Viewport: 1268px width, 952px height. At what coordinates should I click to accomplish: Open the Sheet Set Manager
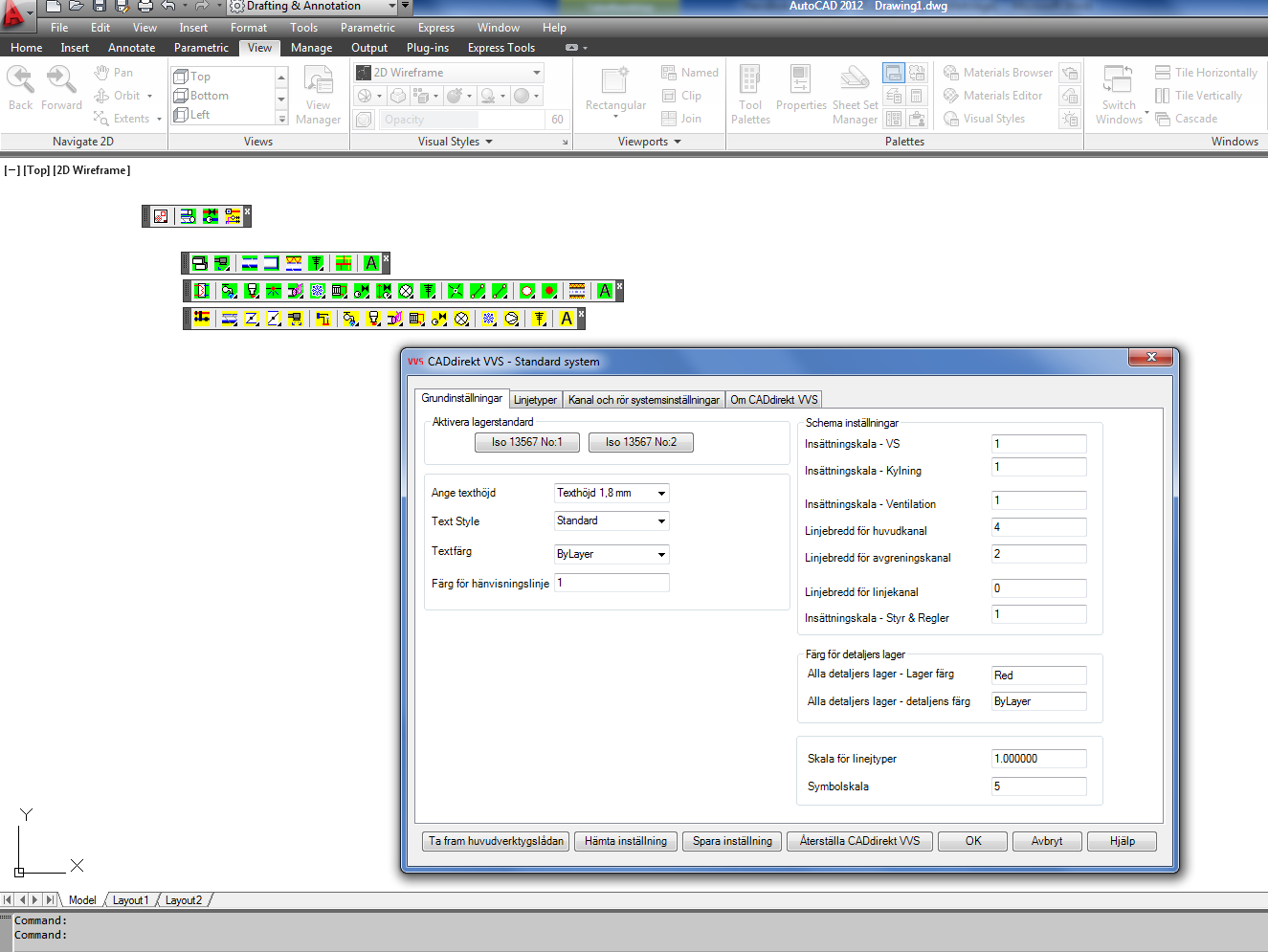855,94
